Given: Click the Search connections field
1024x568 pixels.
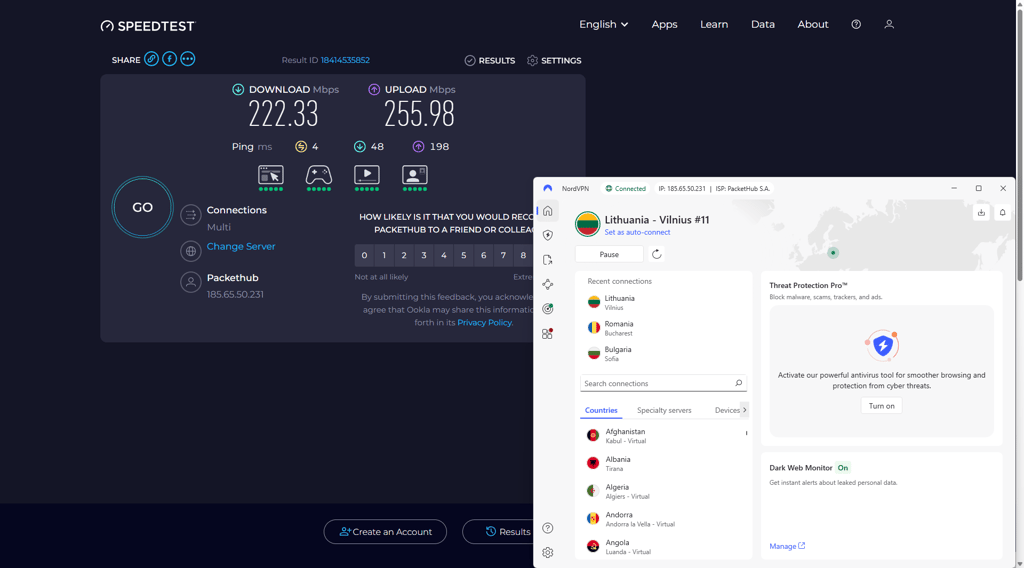Looking at the screenshot, I should [663, 383].
